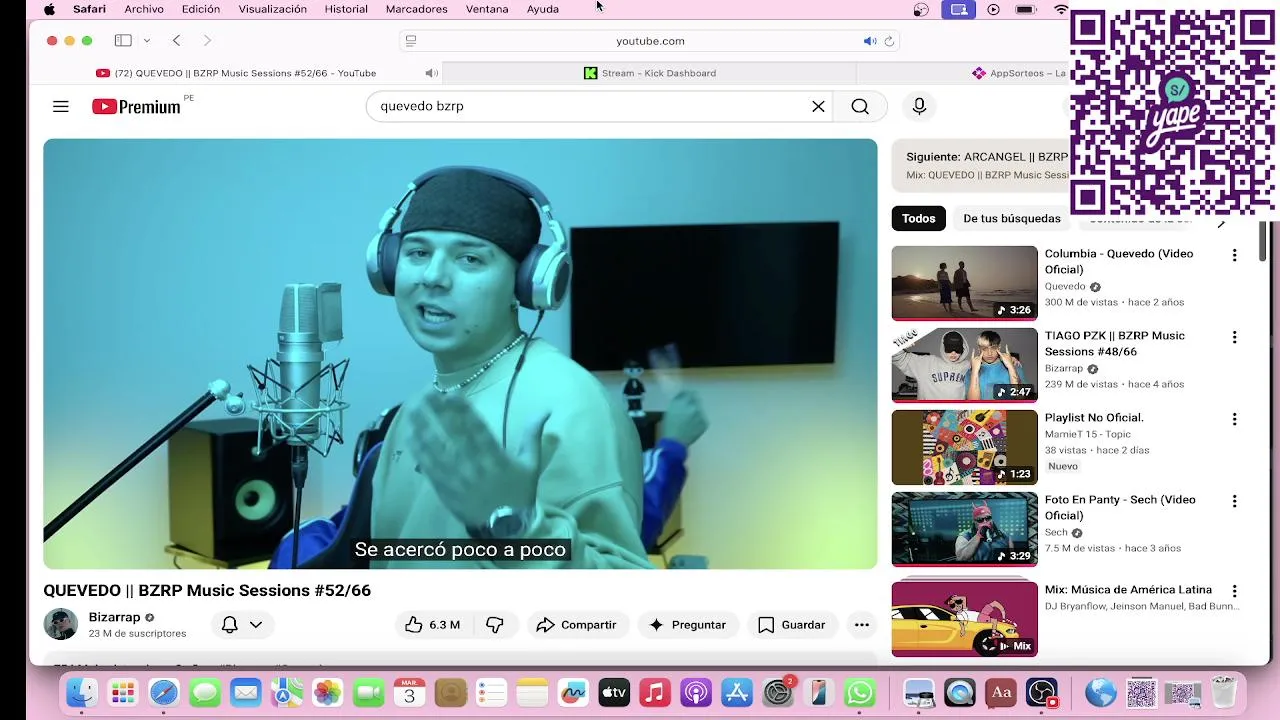Mute audio via address bar speaker icon

click(x=869, y=41)
